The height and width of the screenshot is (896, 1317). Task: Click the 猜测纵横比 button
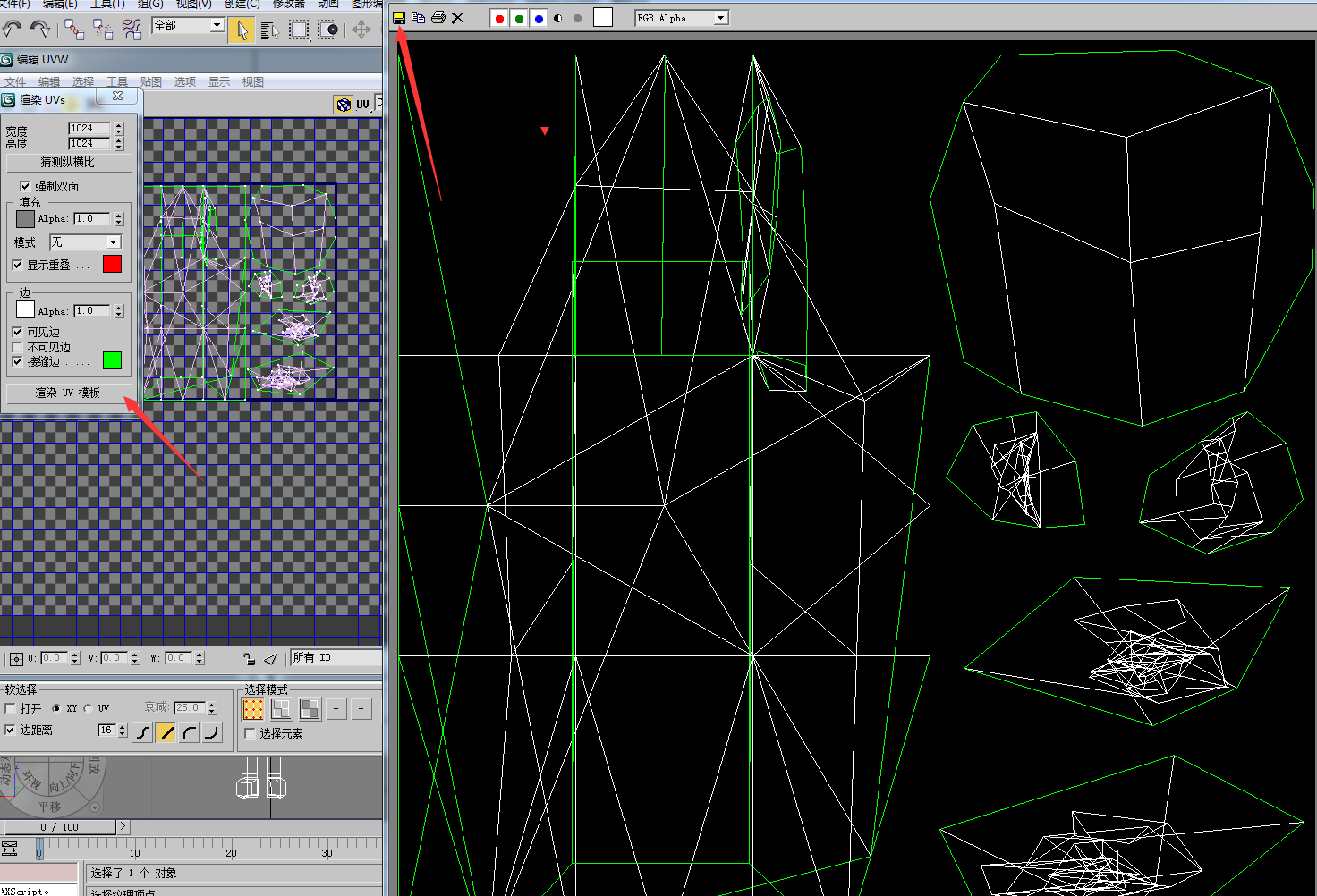click(70, 163)
